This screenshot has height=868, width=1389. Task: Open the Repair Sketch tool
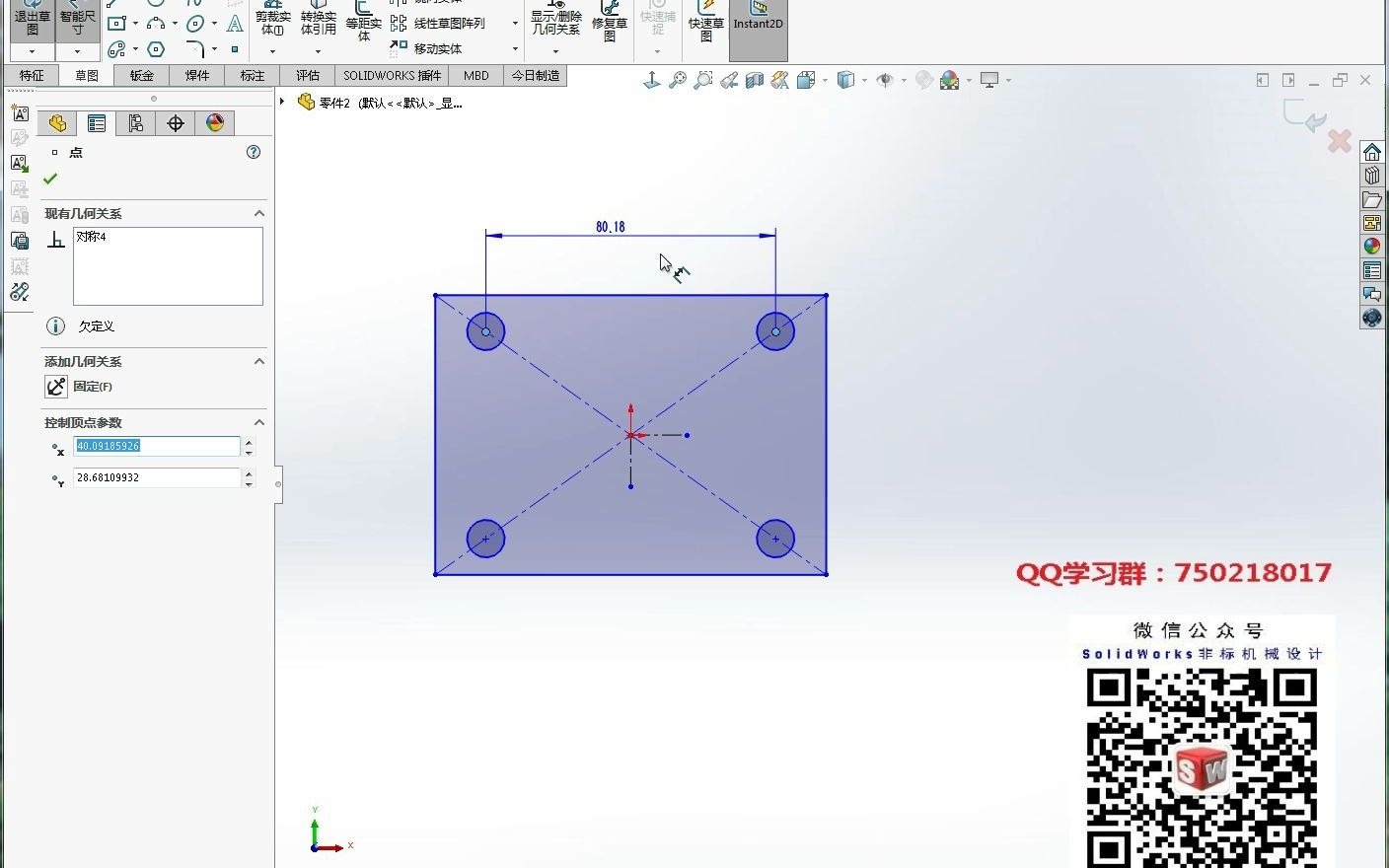pos(610,25)
